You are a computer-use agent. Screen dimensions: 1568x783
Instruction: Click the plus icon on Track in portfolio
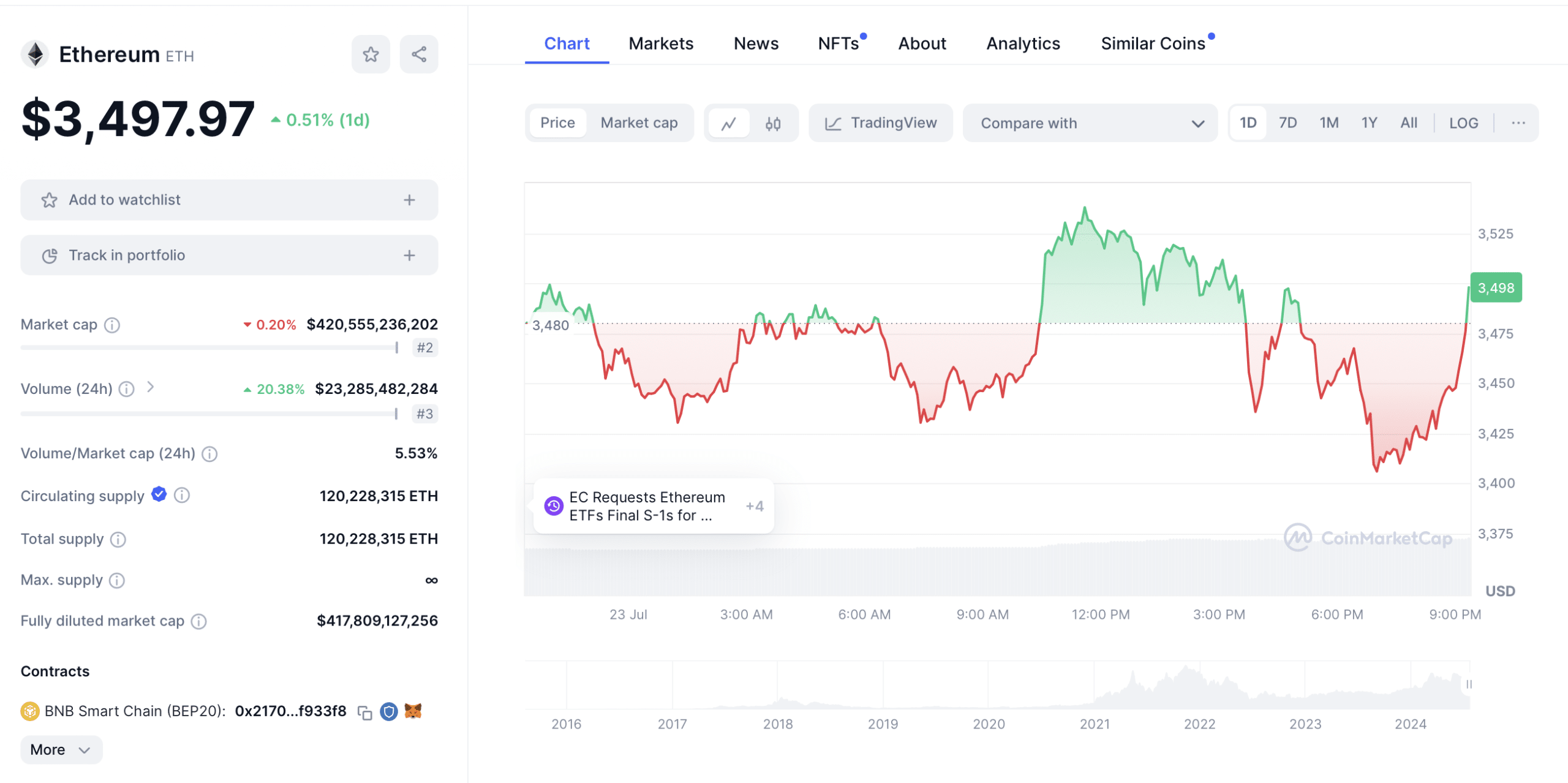[x=410, y=255]
